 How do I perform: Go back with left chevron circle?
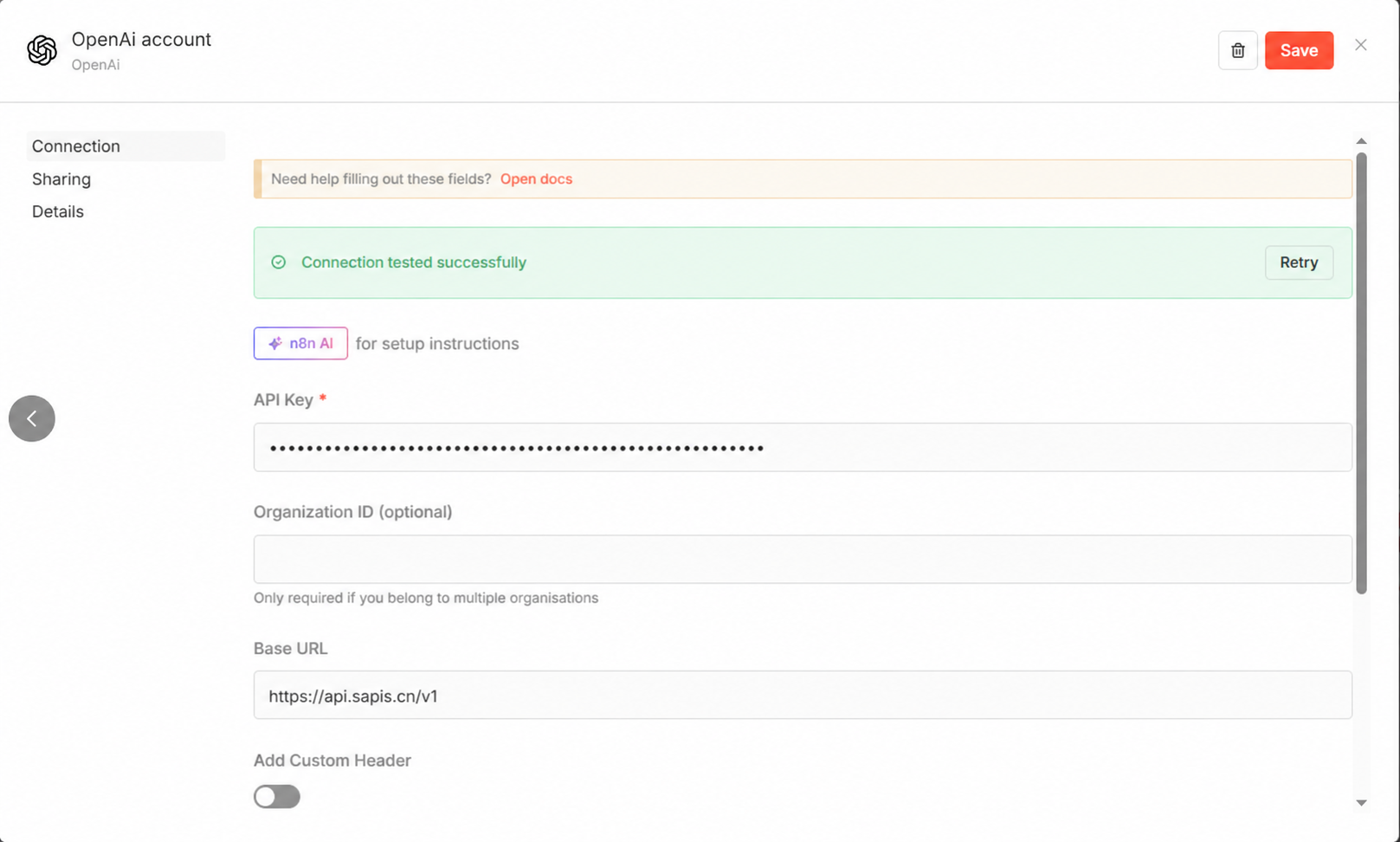click(32, 418)
